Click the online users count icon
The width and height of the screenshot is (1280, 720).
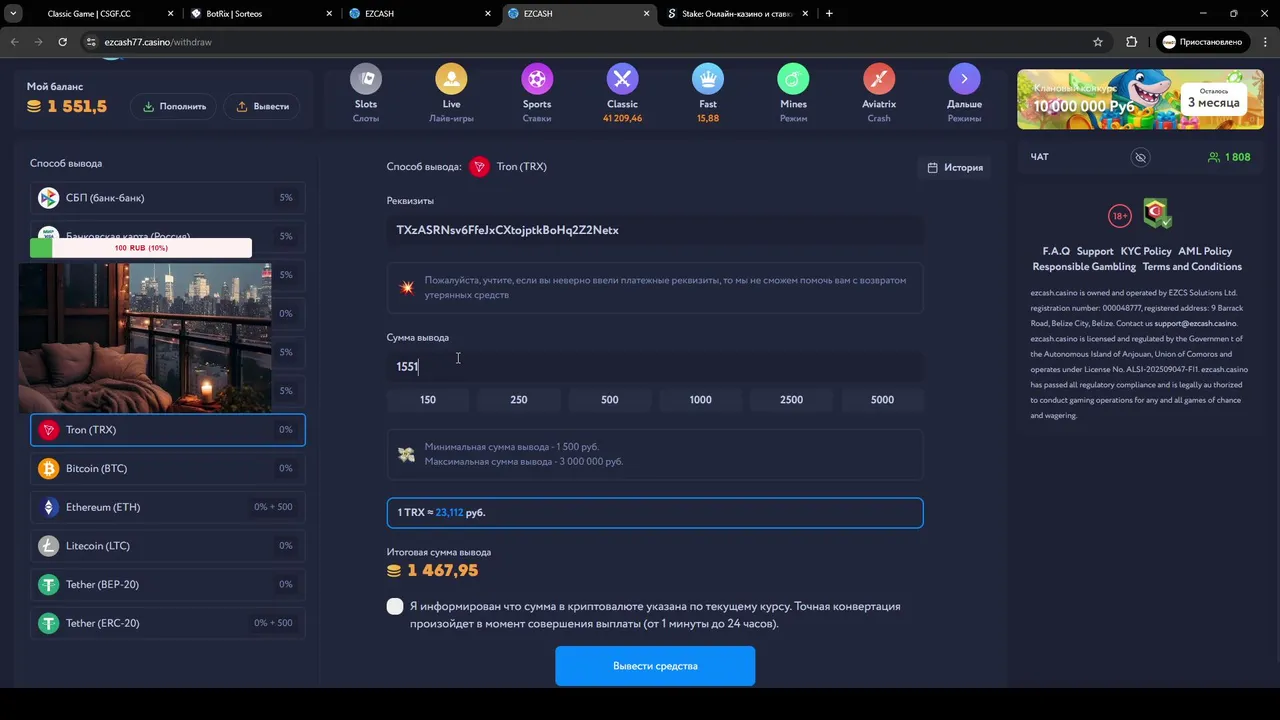point(1214,157)
